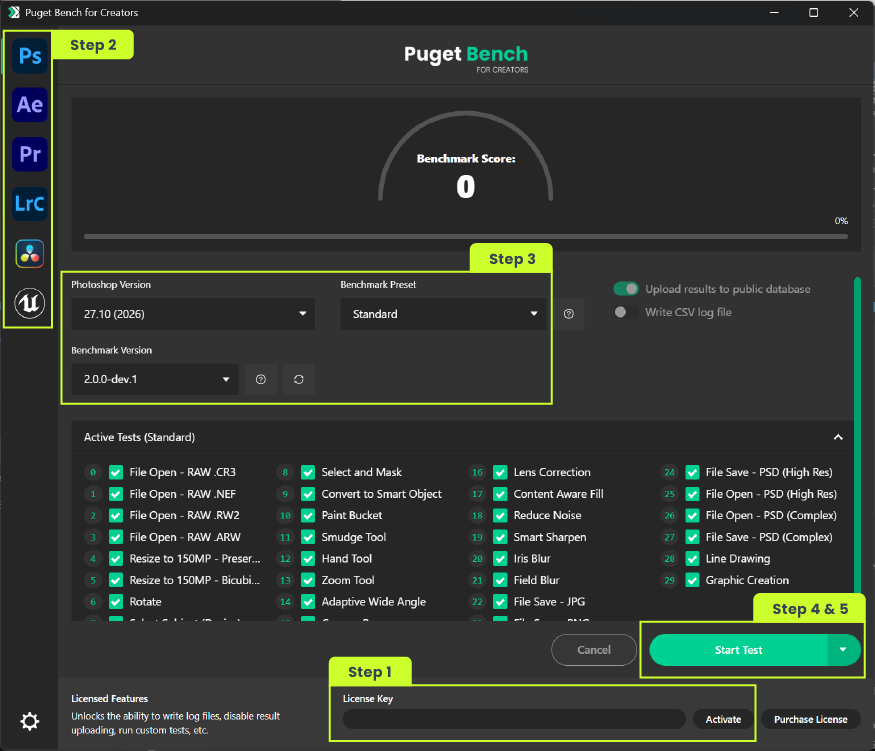Uncheck Line Drawing test checkbox

pos(693,559)
